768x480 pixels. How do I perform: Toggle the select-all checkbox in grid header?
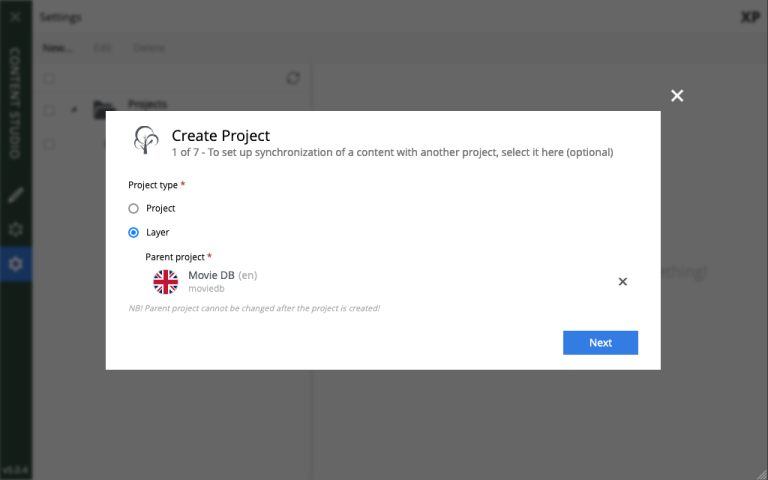click(x=49, y=78)
